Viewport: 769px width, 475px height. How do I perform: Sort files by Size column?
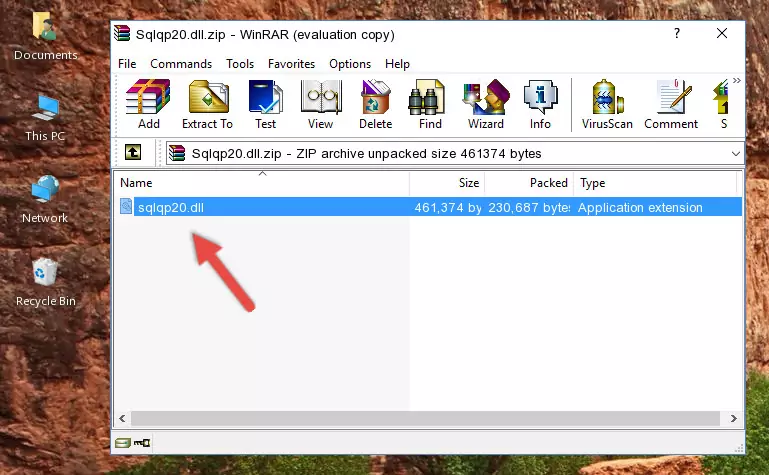(447, 183)
